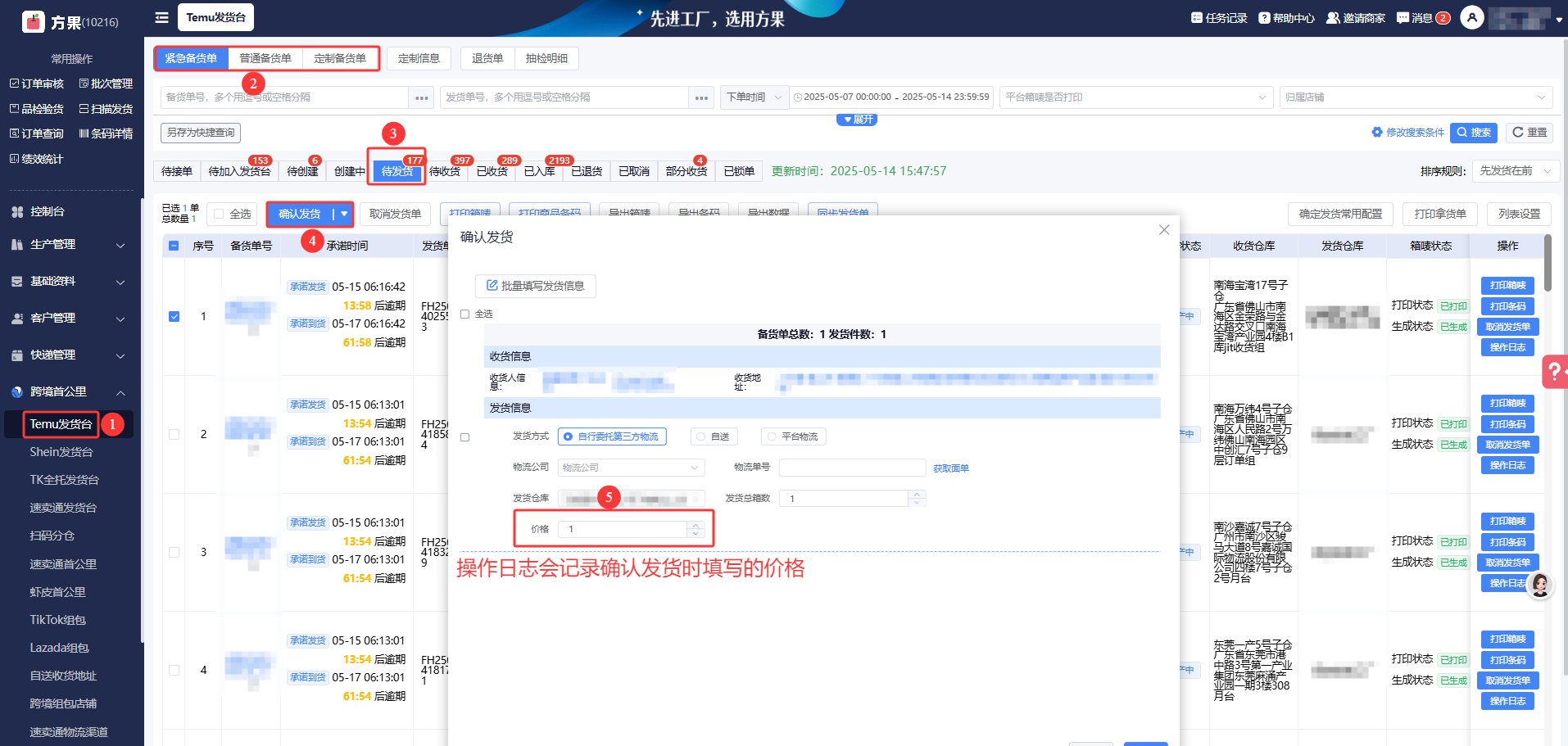Click 批量填写发货信息 in the dialog
1568x746 pixels.
(535, 286)
